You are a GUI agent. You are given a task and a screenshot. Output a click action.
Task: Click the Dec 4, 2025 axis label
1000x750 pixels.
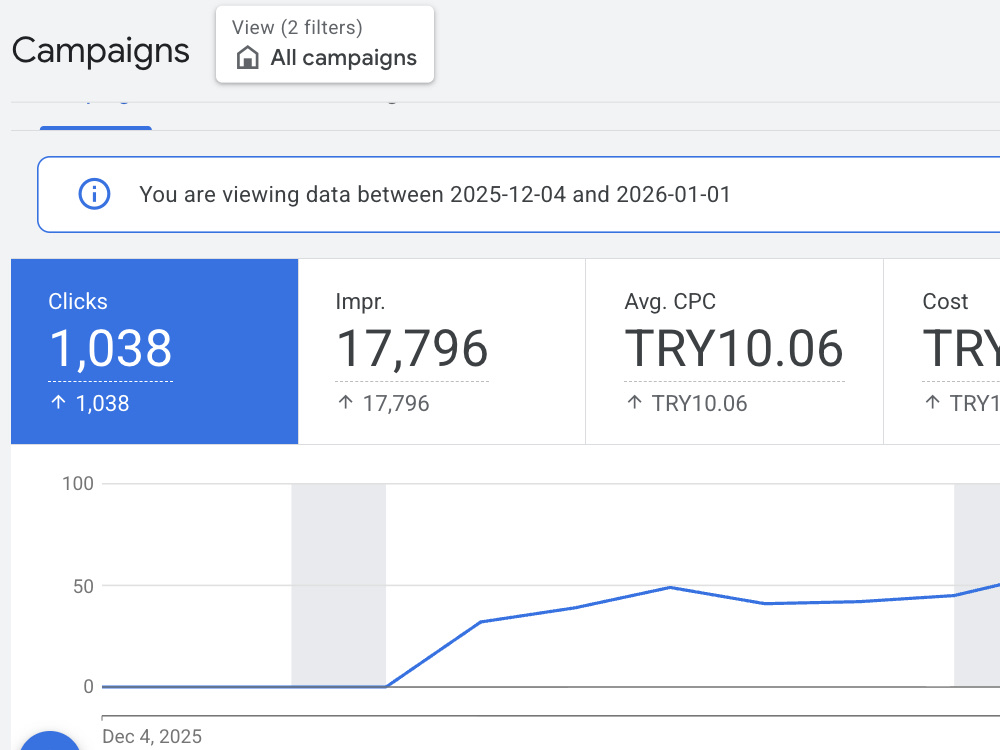tap(152, 737)
